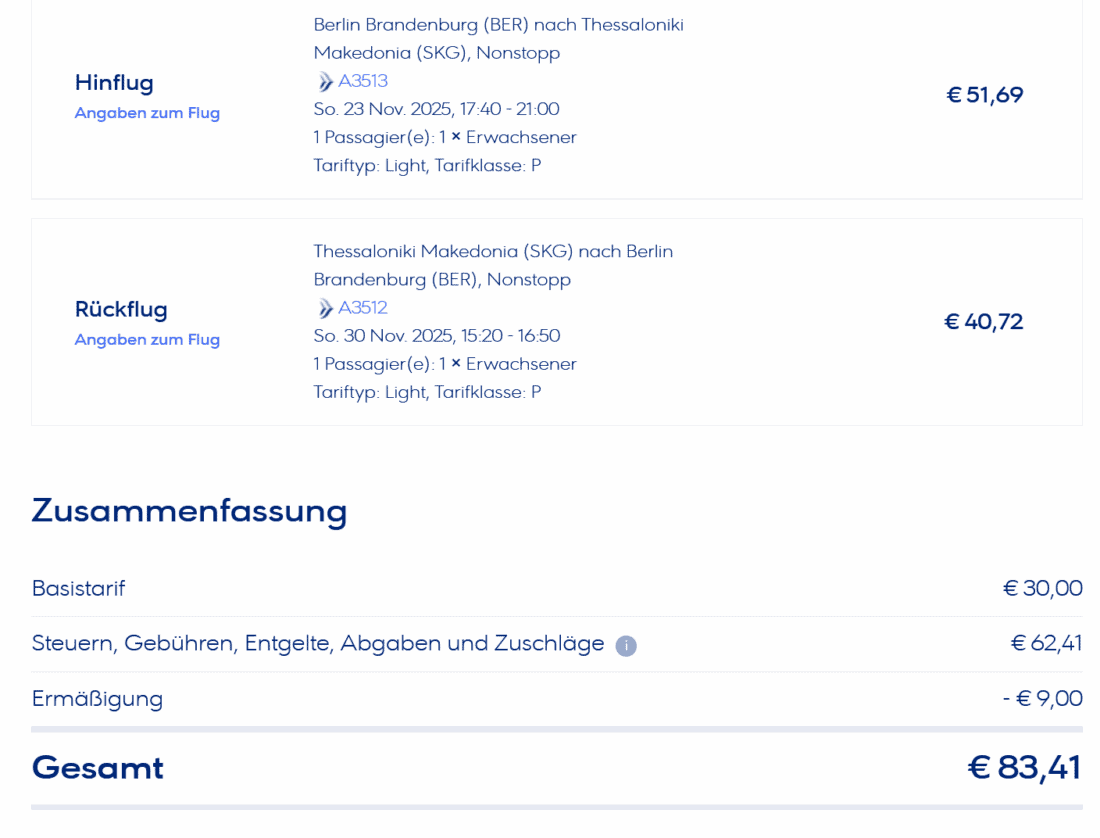Image resolution: width=1100 pixels, height=838 pixels.
Task: Click the Thessaloniki to Berlin route text
Action: (x=493, y=265)
